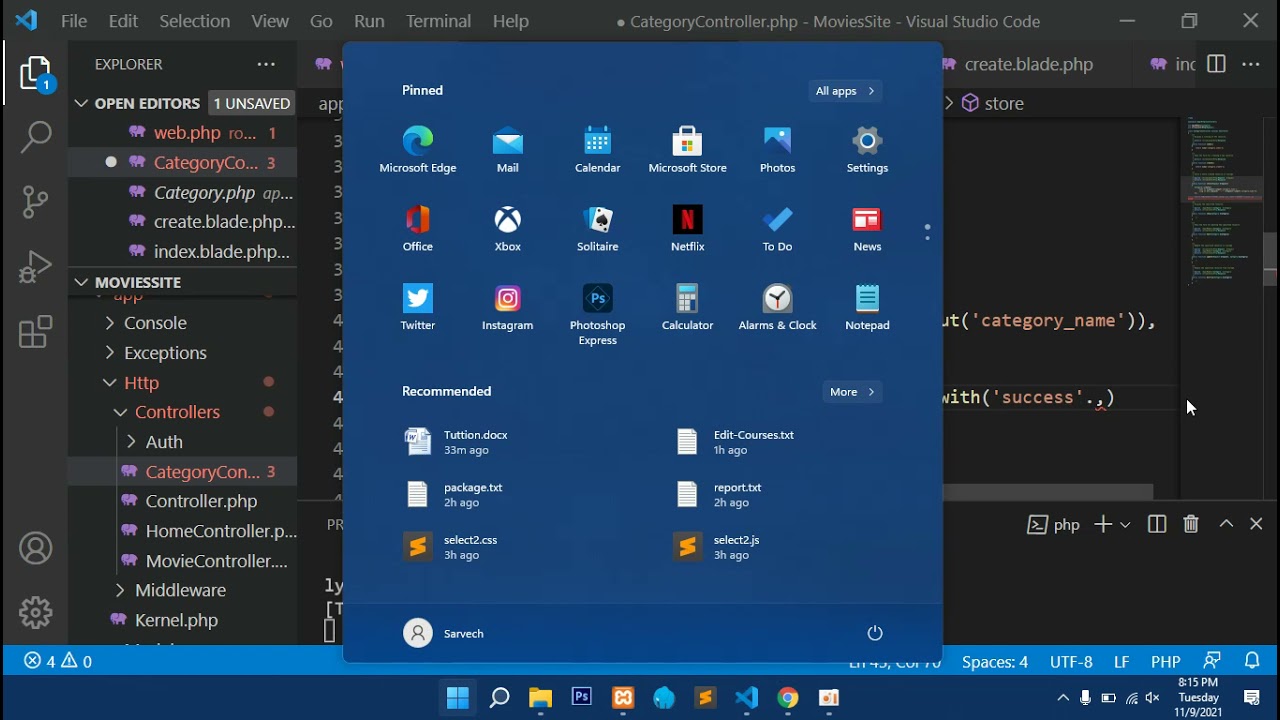Open the pinned Netflix app
The image size is (1280, 720).
688,229
